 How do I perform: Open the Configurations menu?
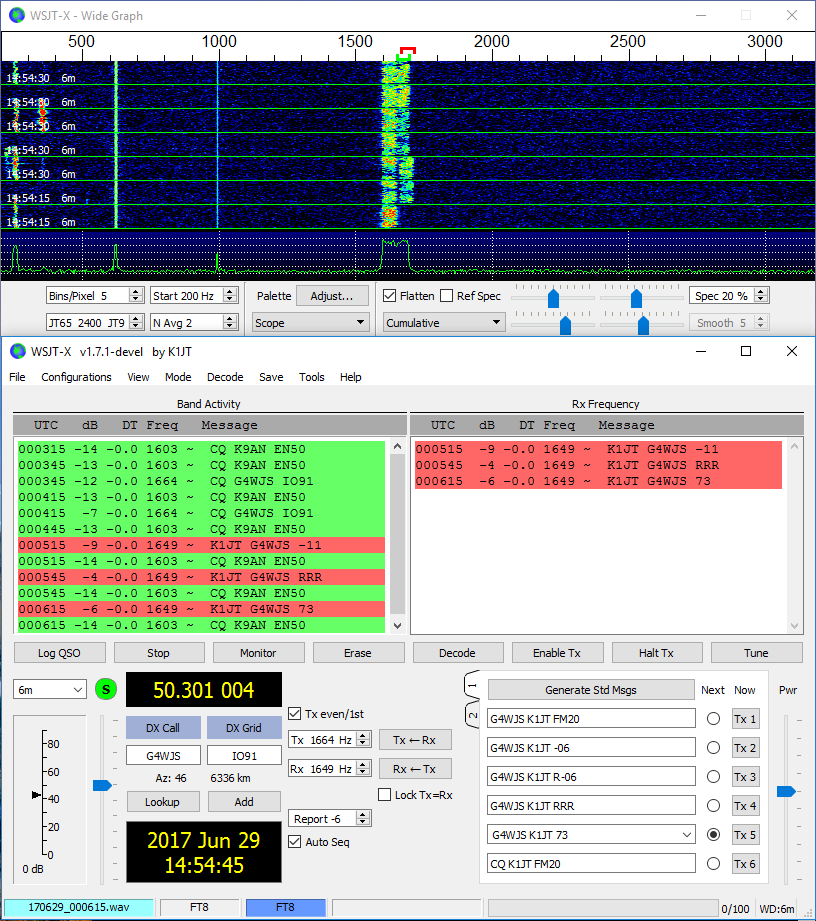pyautogui.click(x=76, y=377)
